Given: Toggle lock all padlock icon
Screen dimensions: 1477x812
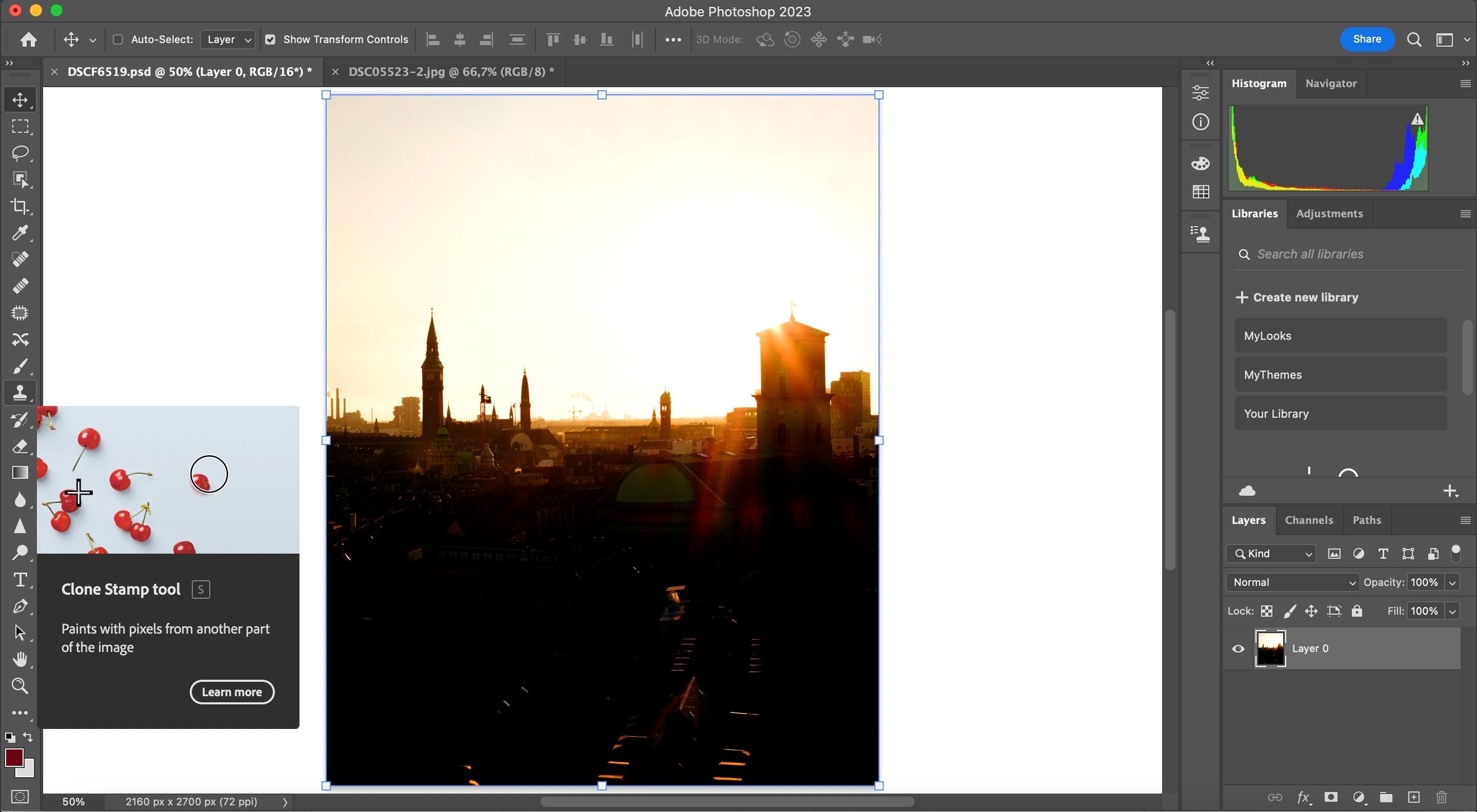Looking at the screenshot, I should [1356, 611].
